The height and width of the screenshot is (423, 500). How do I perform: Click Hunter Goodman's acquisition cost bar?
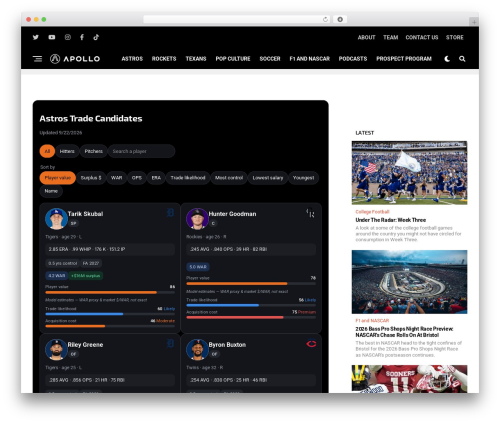pyautogui.click(x=251, y=317)
